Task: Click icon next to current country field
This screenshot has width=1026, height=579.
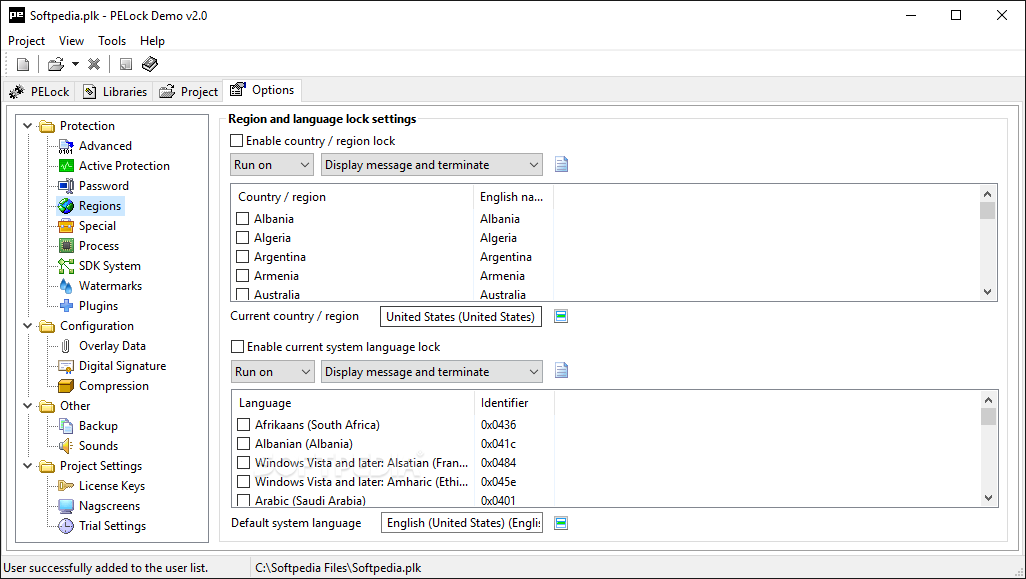Action: 561,317
